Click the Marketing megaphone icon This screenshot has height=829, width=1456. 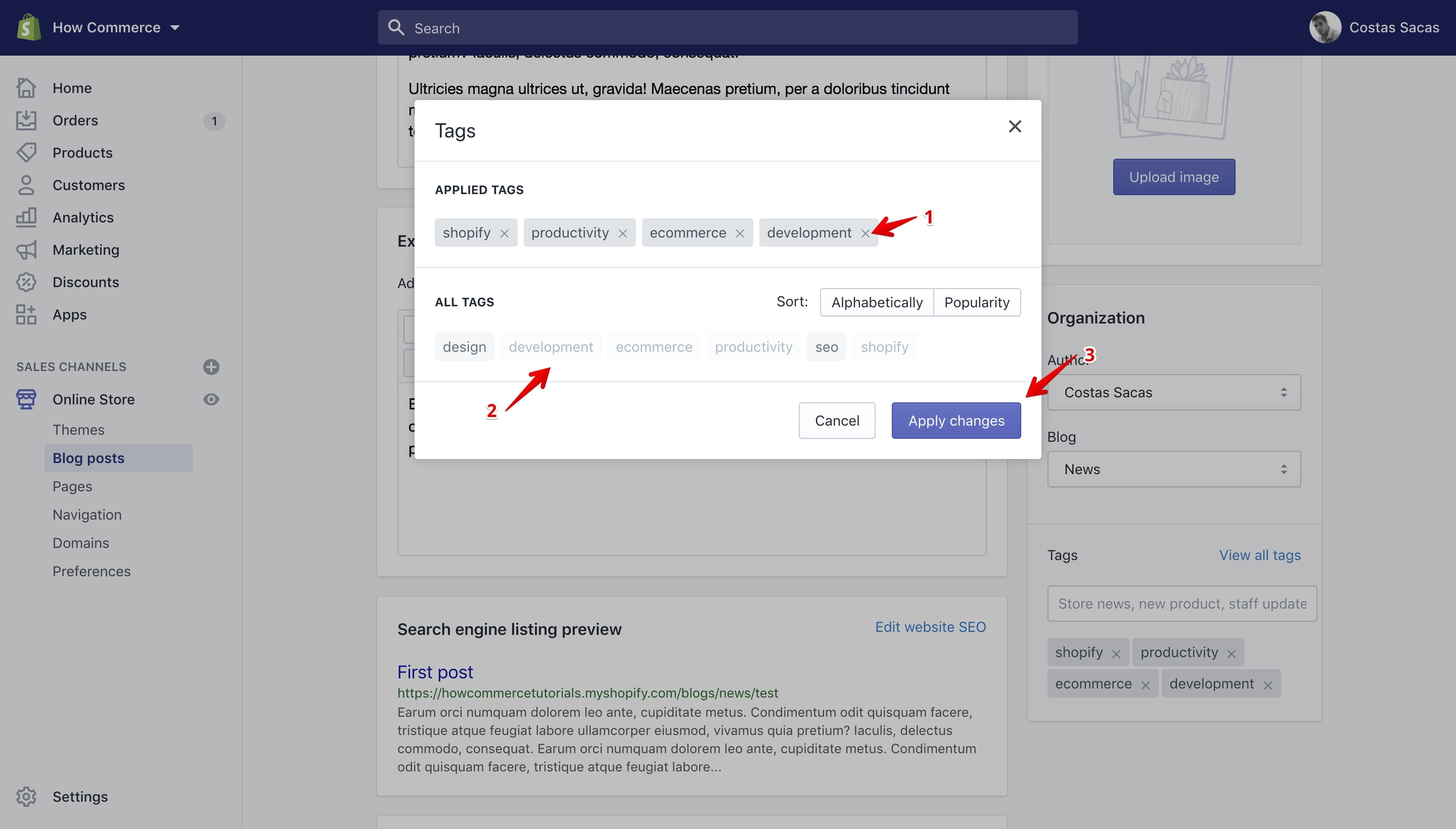[x=26, y=250]
